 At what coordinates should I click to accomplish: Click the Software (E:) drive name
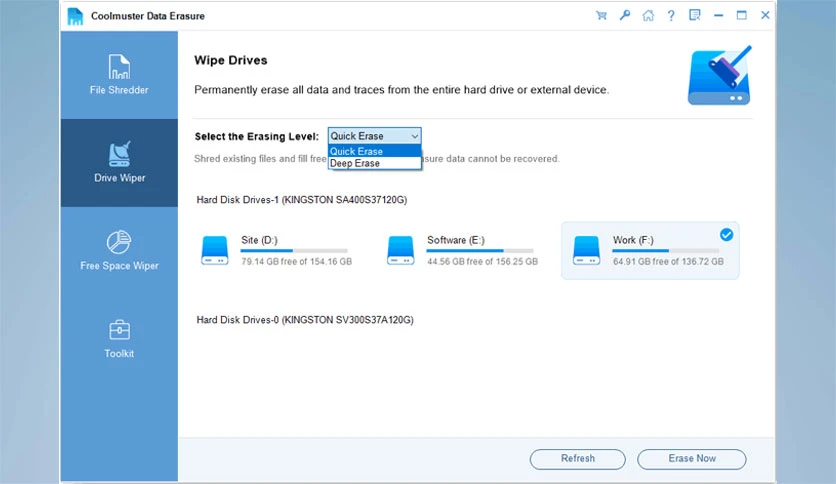pyautogui.click(x=456, y=240)
